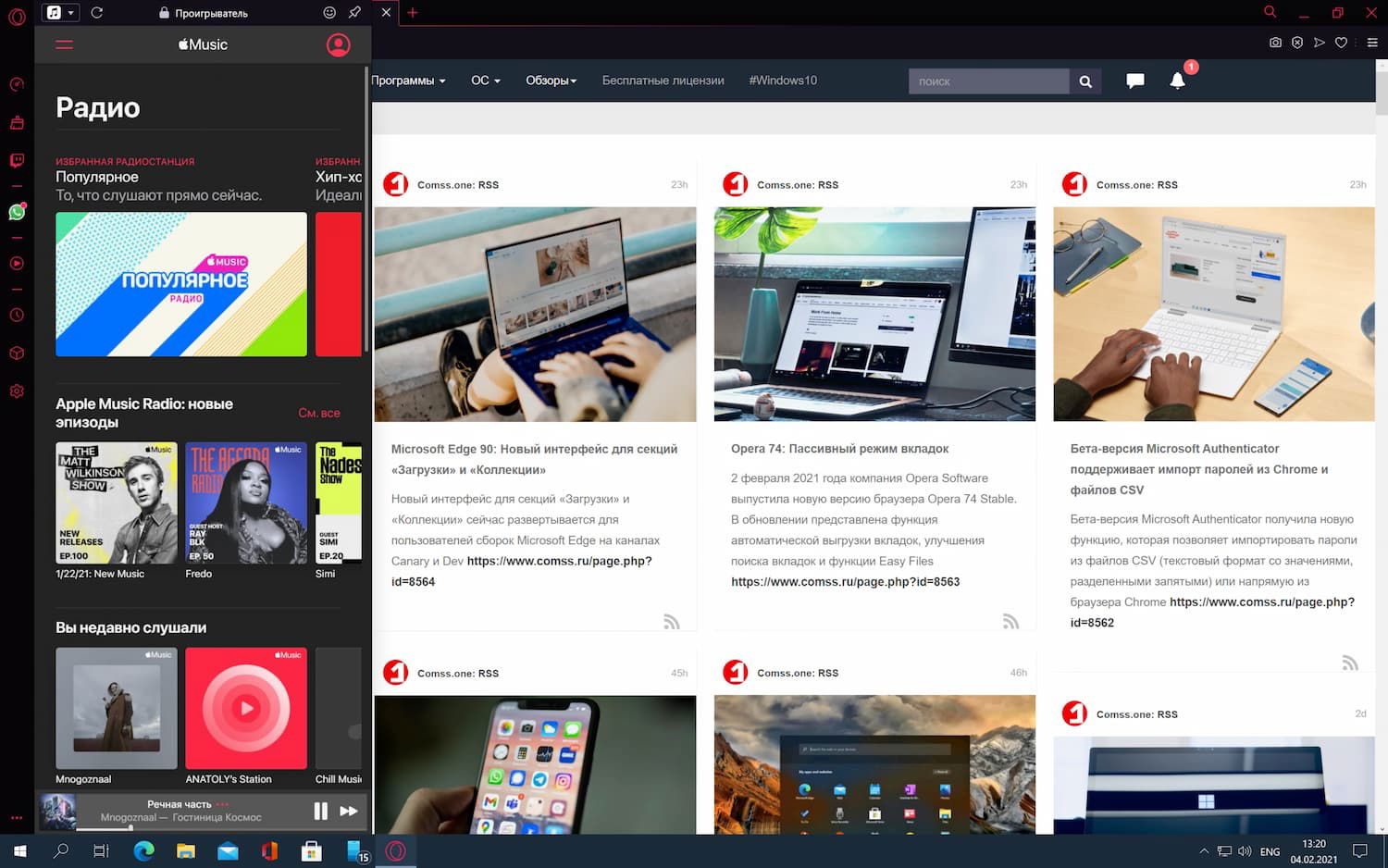This screenshot has height=868, width=1388.
Task: Open bookmarks heart icon in toolbar
Action: click(1341, 43)
